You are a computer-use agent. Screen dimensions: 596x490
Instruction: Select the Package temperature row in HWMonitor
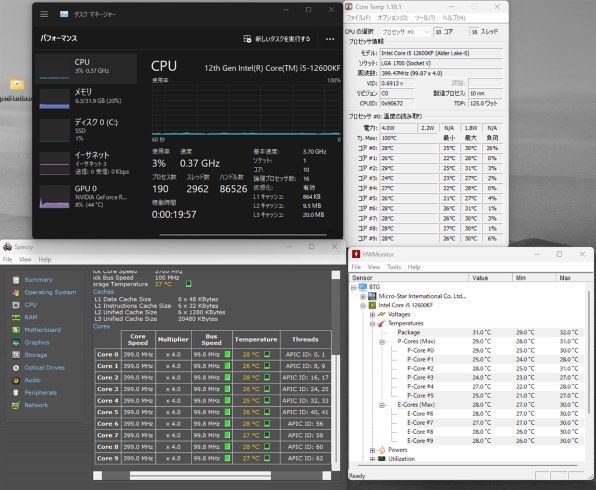468,332
